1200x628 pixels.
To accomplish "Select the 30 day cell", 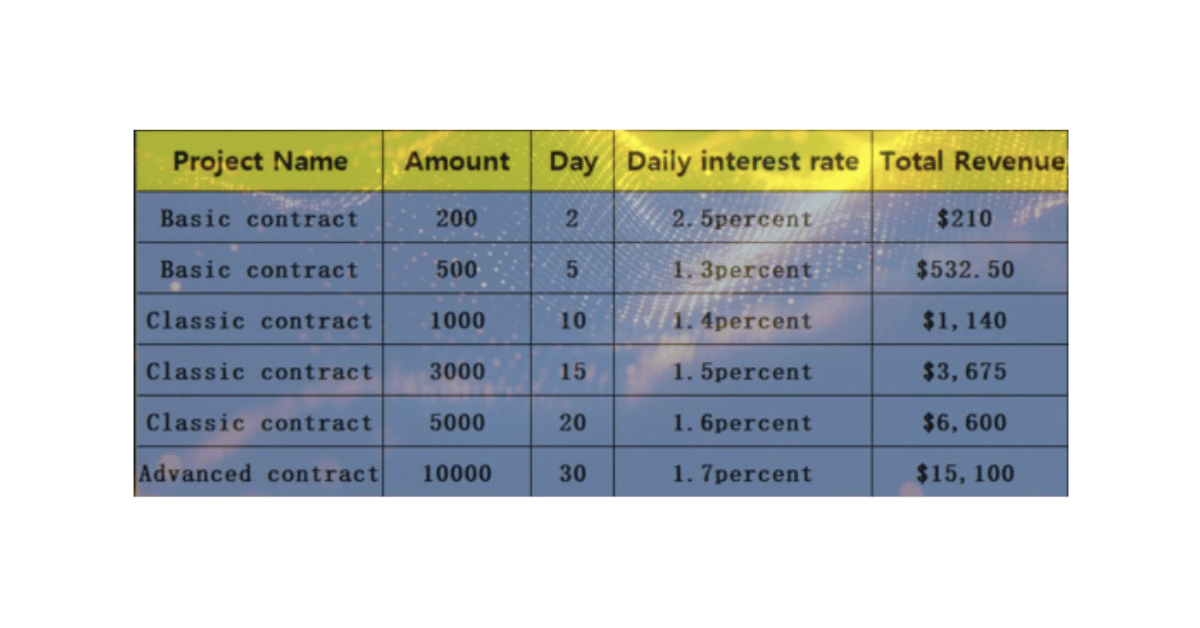I will tap(573, 472).
